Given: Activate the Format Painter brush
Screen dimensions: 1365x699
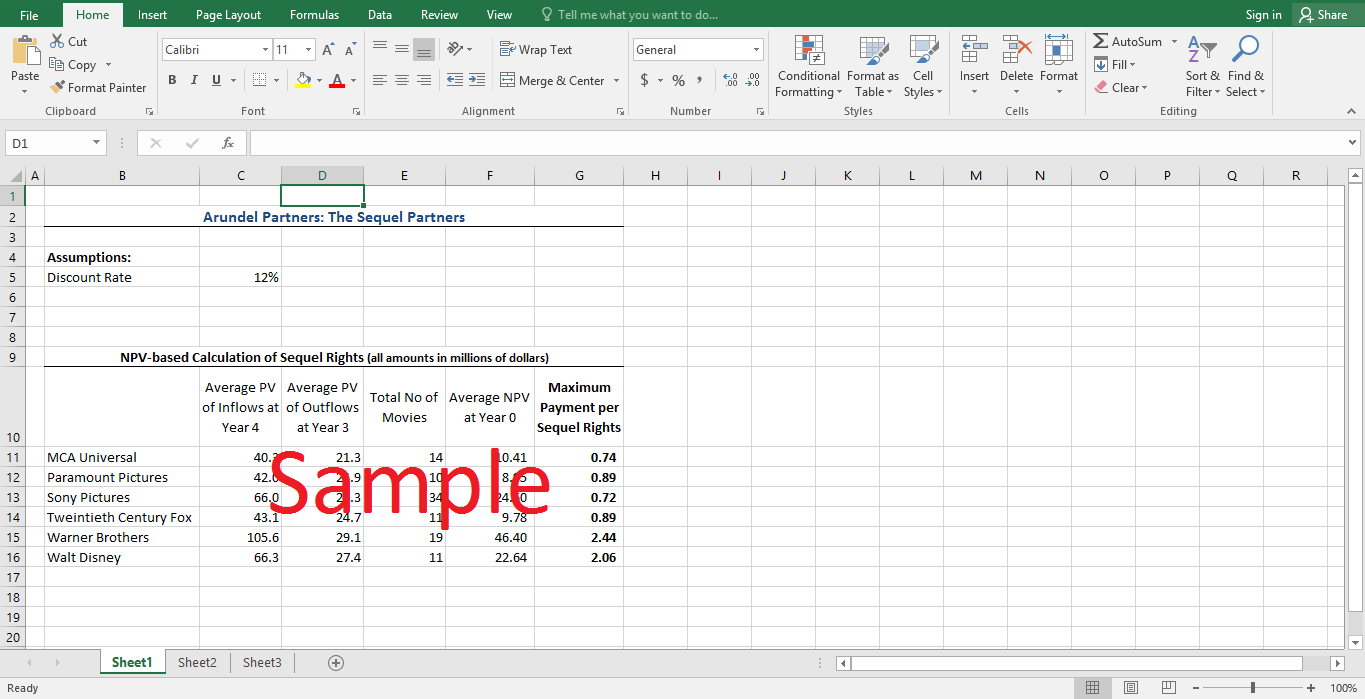Looking at the screenshot, I should [x=57, y=87].
